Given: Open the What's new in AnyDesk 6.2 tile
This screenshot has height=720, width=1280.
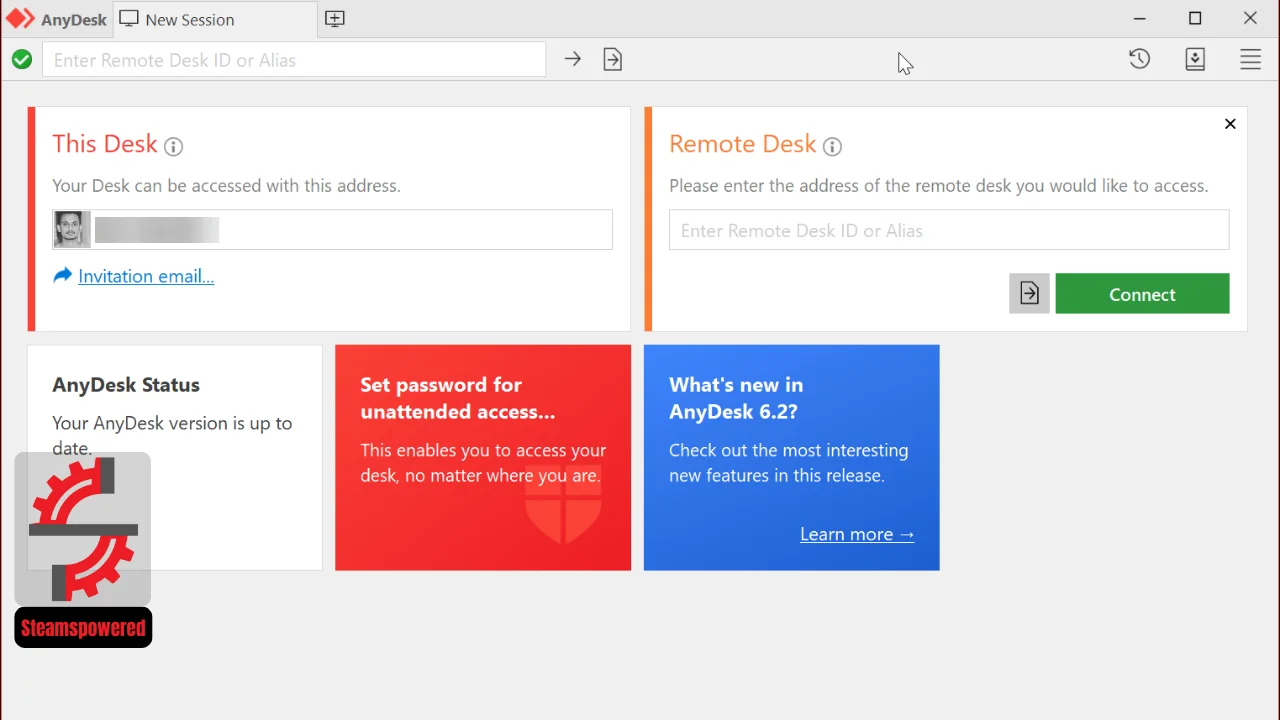Looking at the screenshot, I should tap(792, 458).
